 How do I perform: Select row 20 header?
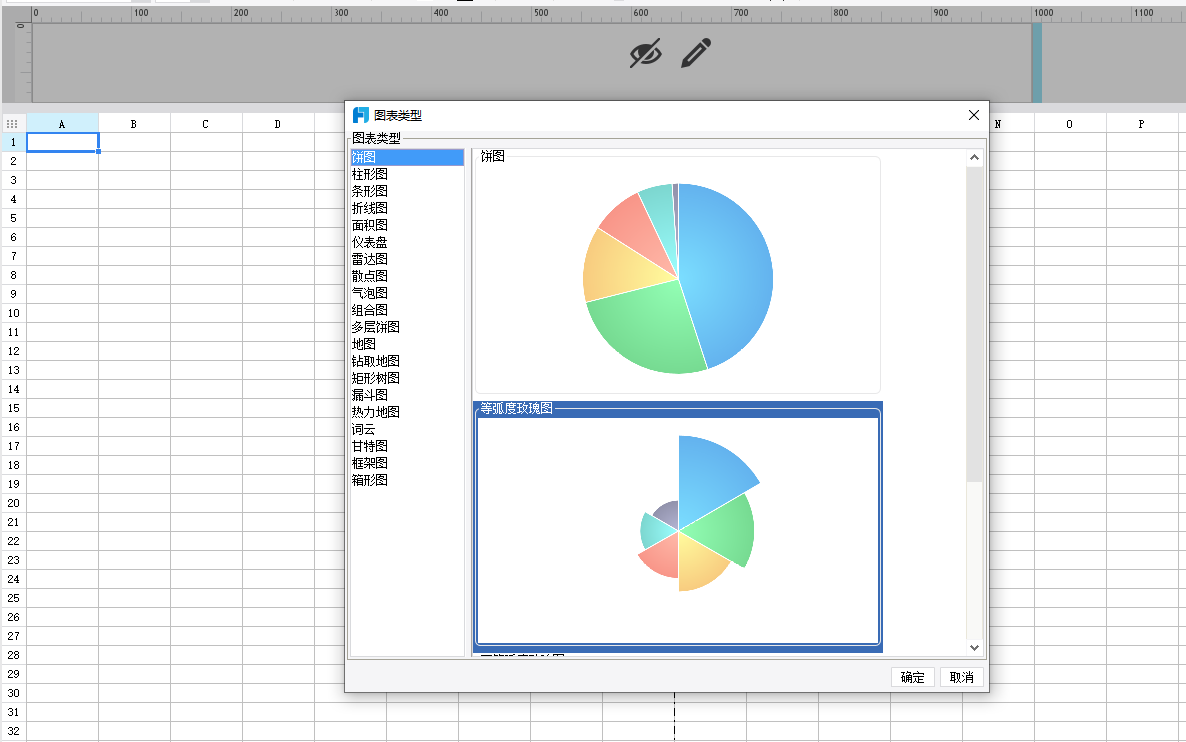point(14,503)
